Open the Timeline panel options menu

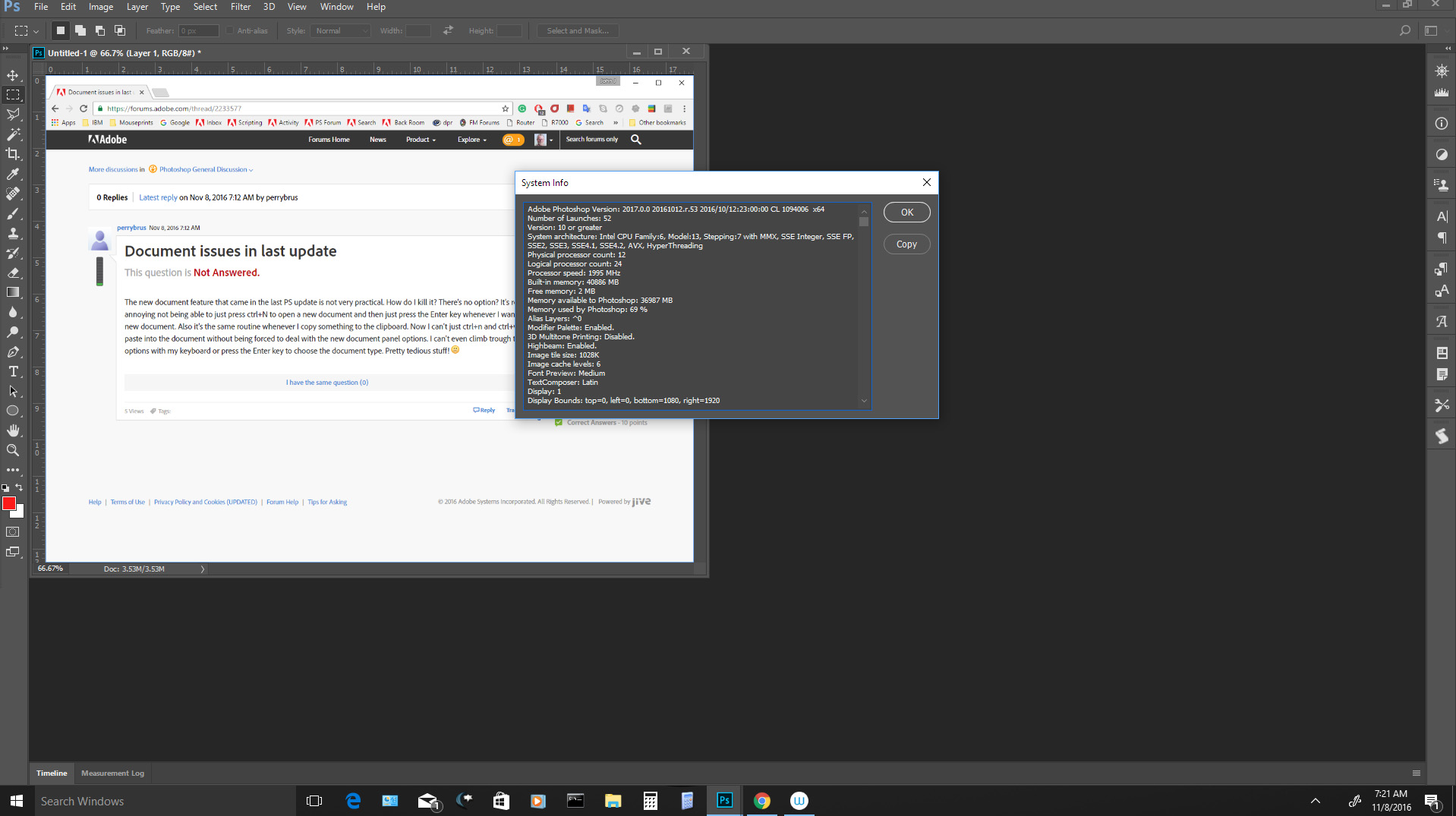[1417, 773]
